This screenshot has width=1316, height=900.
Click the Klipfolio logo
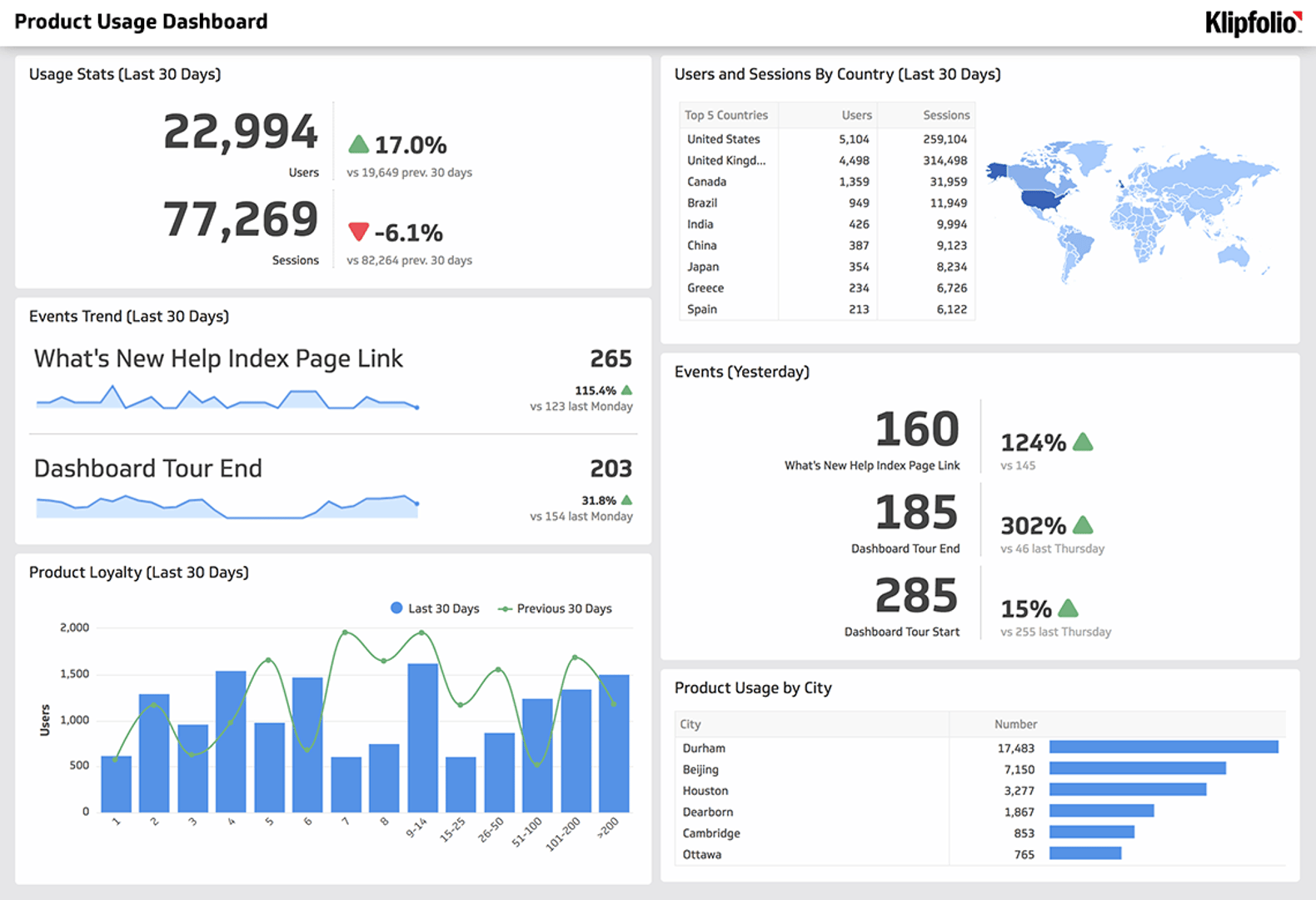(1253, 22)
